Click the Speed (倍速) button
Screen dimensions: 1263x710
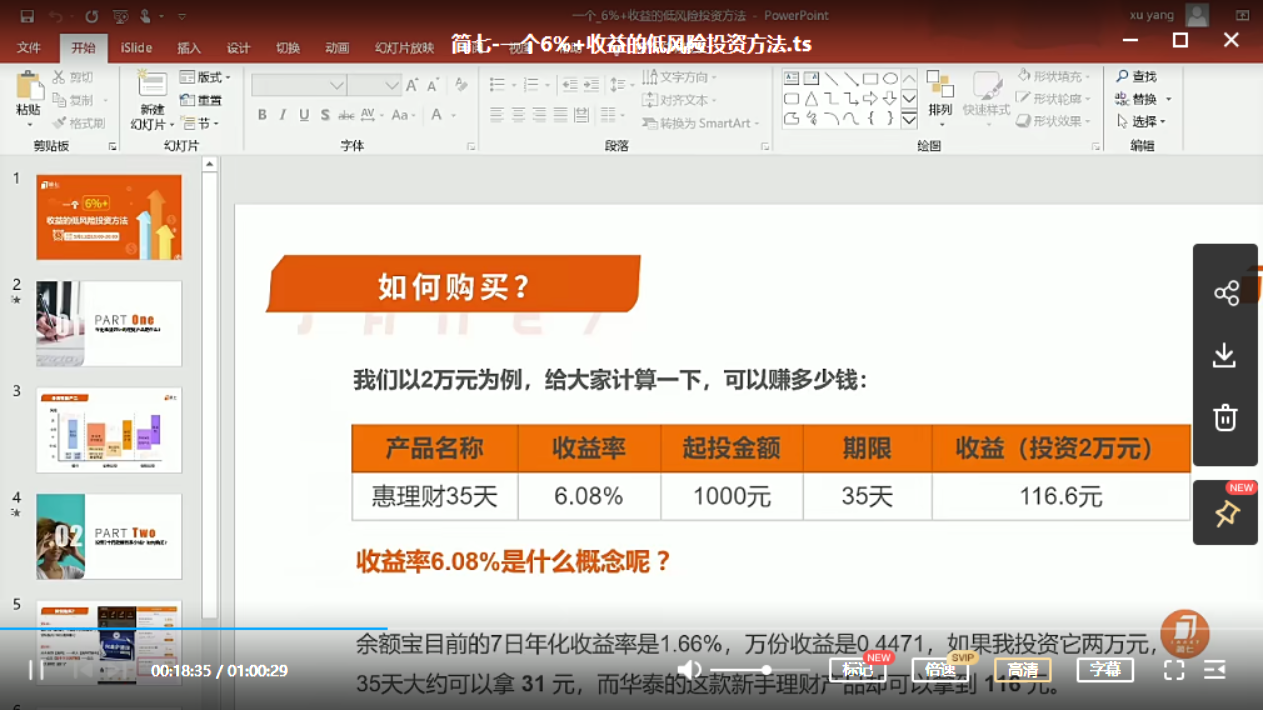(940, 670)
